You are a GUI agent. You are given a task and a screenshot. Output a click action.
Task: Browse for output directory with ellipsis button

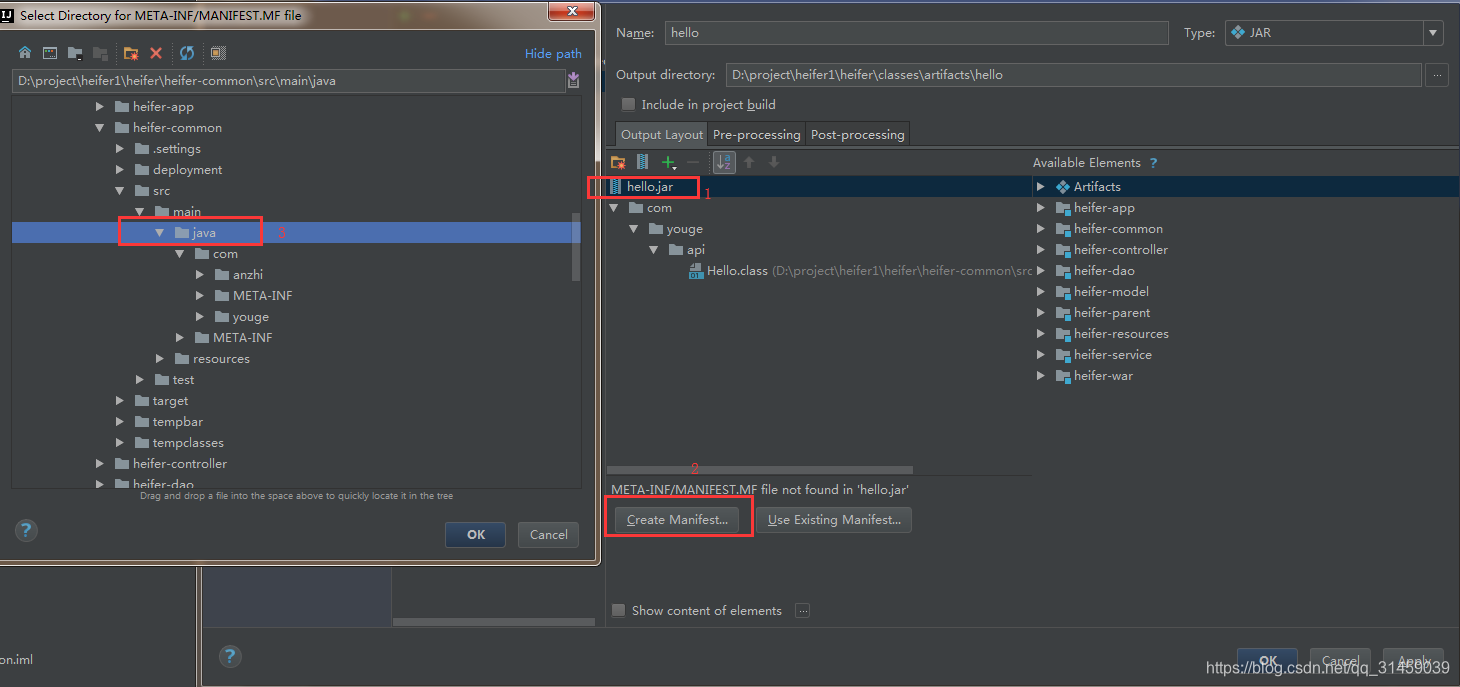[x=1437, y=75]
